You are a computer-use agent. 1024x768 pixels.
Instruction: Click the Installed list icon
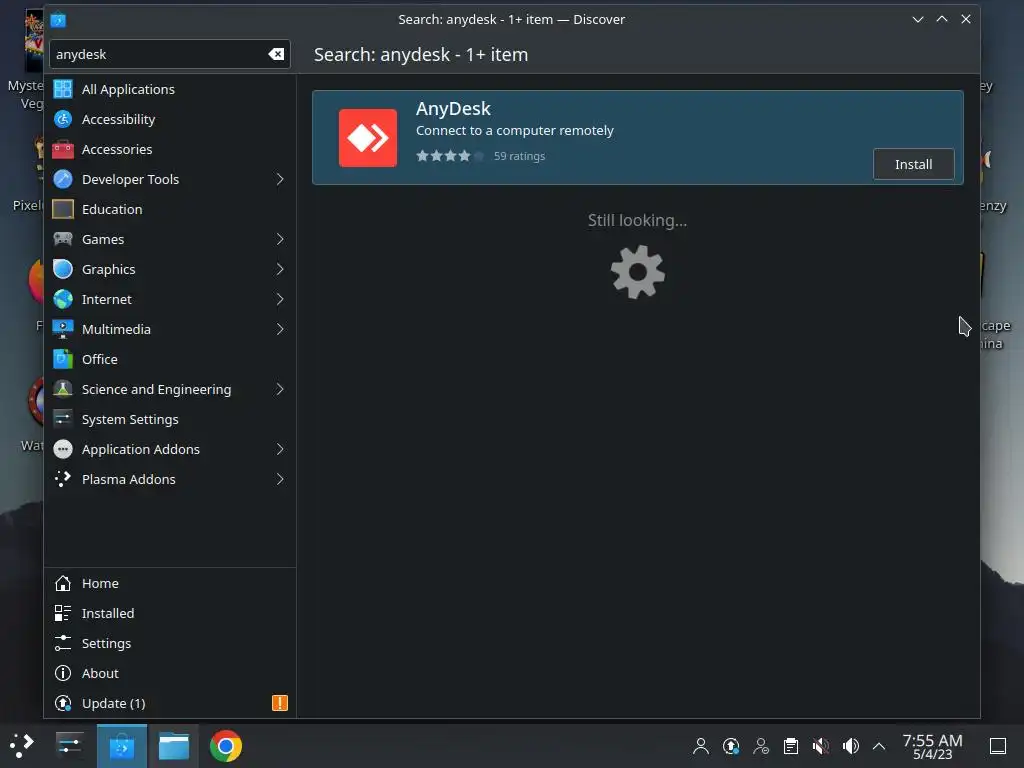[x=63, y=613]
